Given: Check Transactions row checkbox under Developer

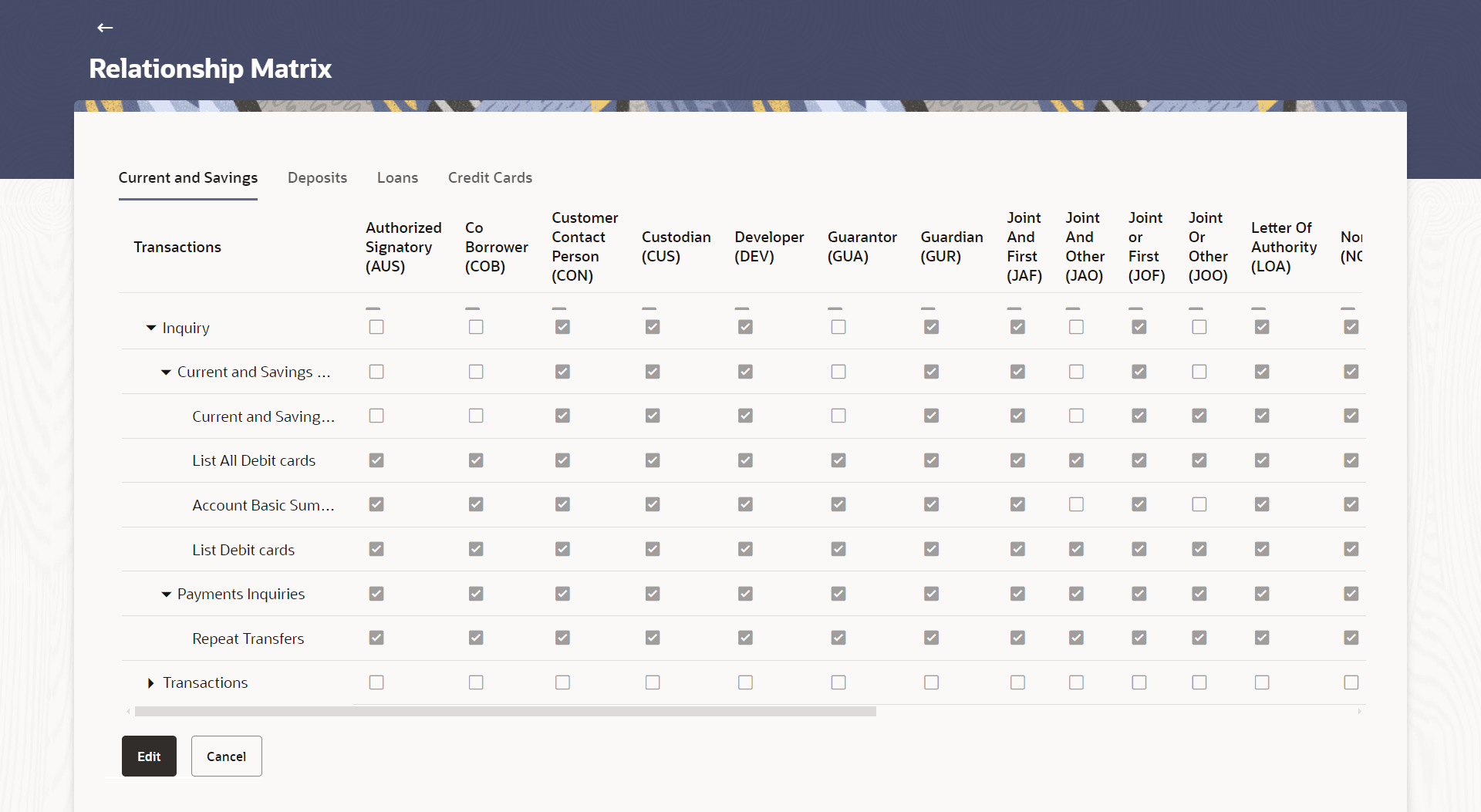Looking at the screenshot, I should pyautogui.click(x=745, y=682).
